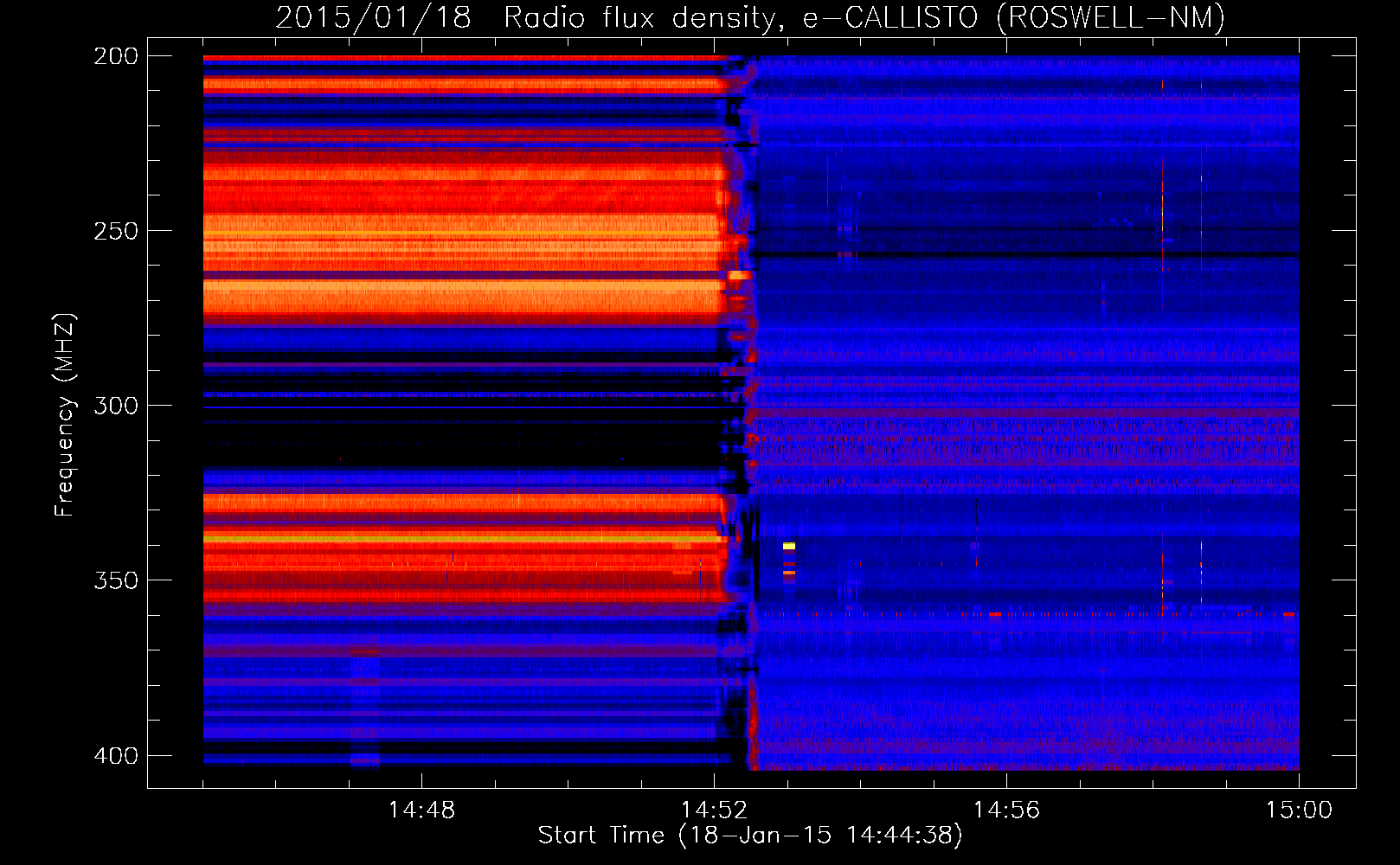Click the plot title "2015/01/18 Radio flux density, e-CALLISTO (ROSWELL-NM)"

[x=750, y=17]
